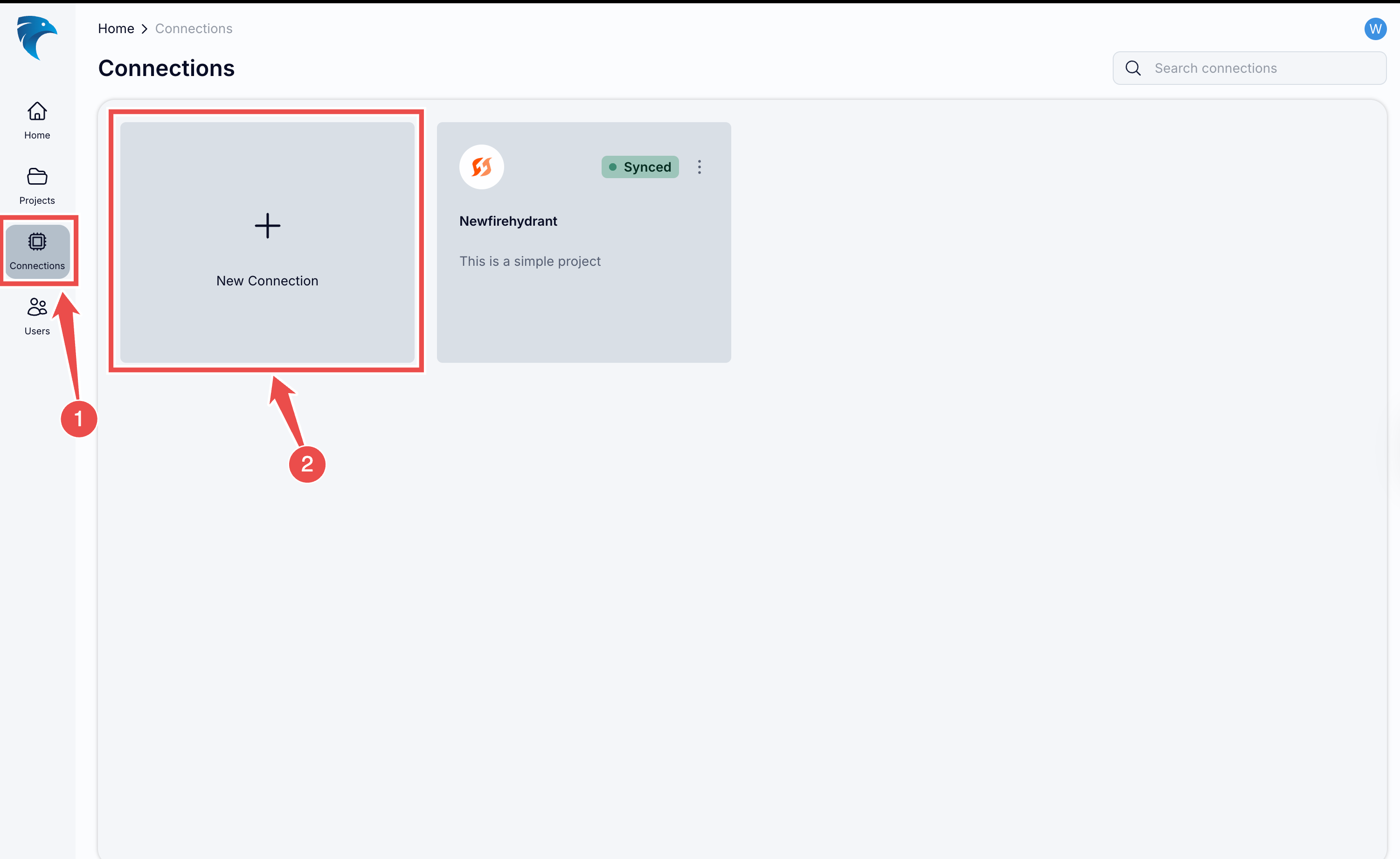Screen dimensions: 1400x859
Task: Click 'This is a simple project' description
Action: pos(529,261)
